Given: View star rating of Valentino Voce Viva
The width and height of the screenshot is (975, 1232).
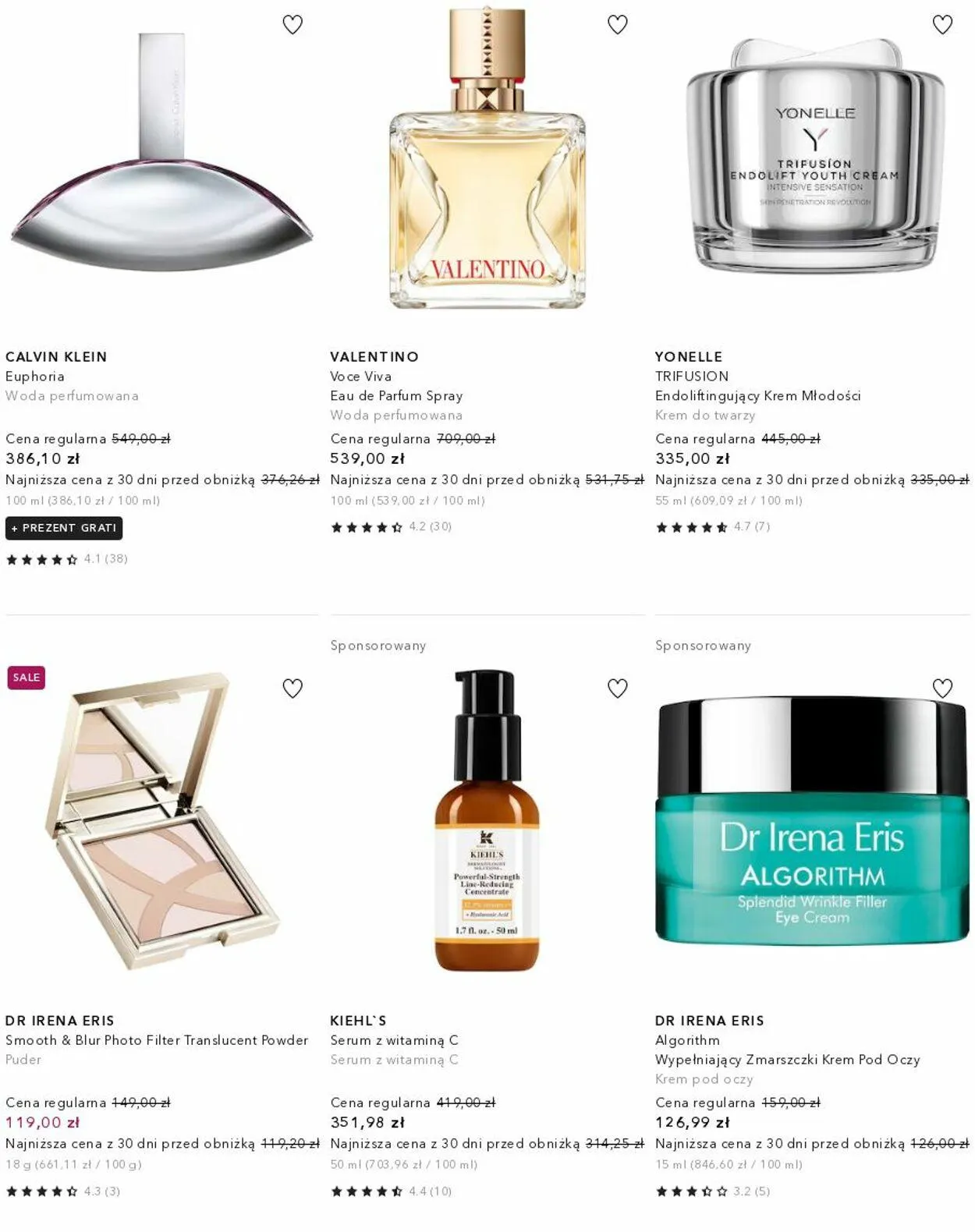Looking at the screenshot, I should pyautogui.click(x=392, y=527).
